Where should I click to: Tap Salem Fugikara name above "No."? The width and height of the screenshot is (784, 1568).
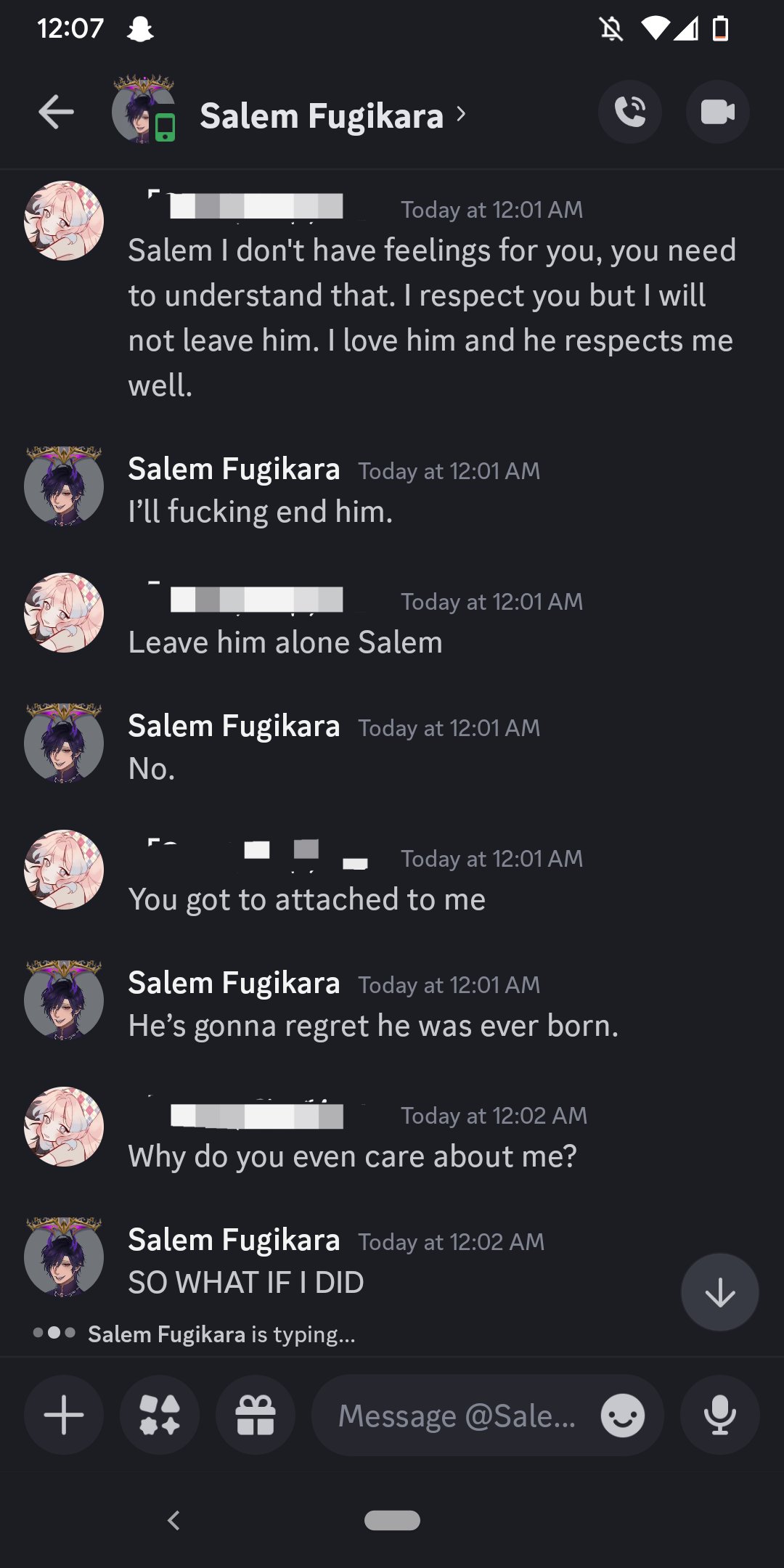[234, 726]
